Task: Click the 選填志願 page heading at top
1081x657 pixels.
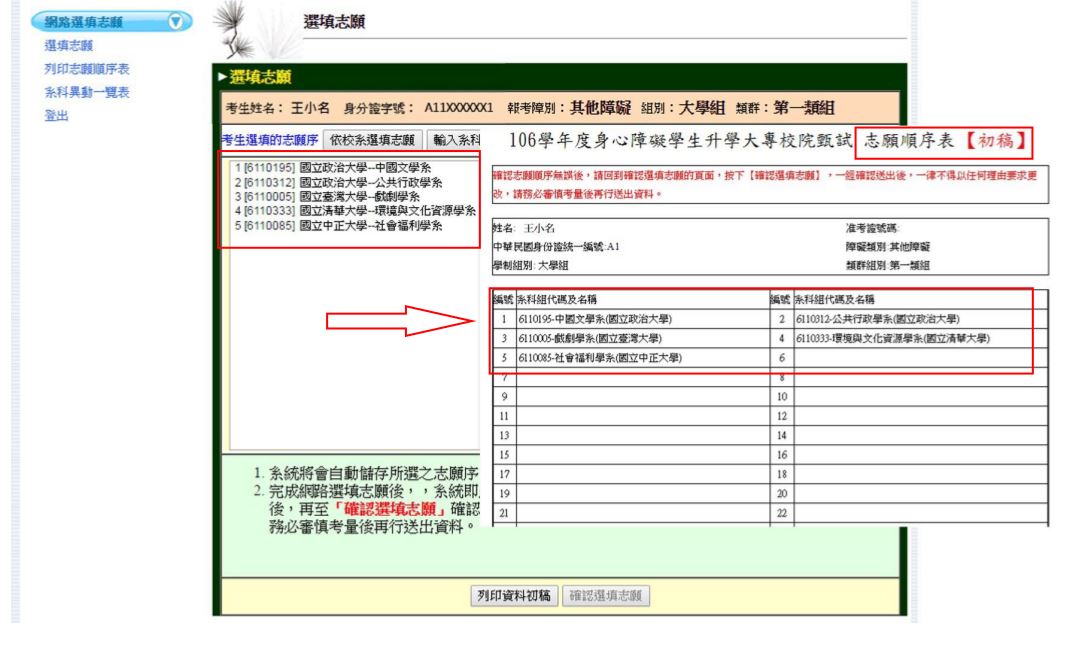Action: (334, 21)
